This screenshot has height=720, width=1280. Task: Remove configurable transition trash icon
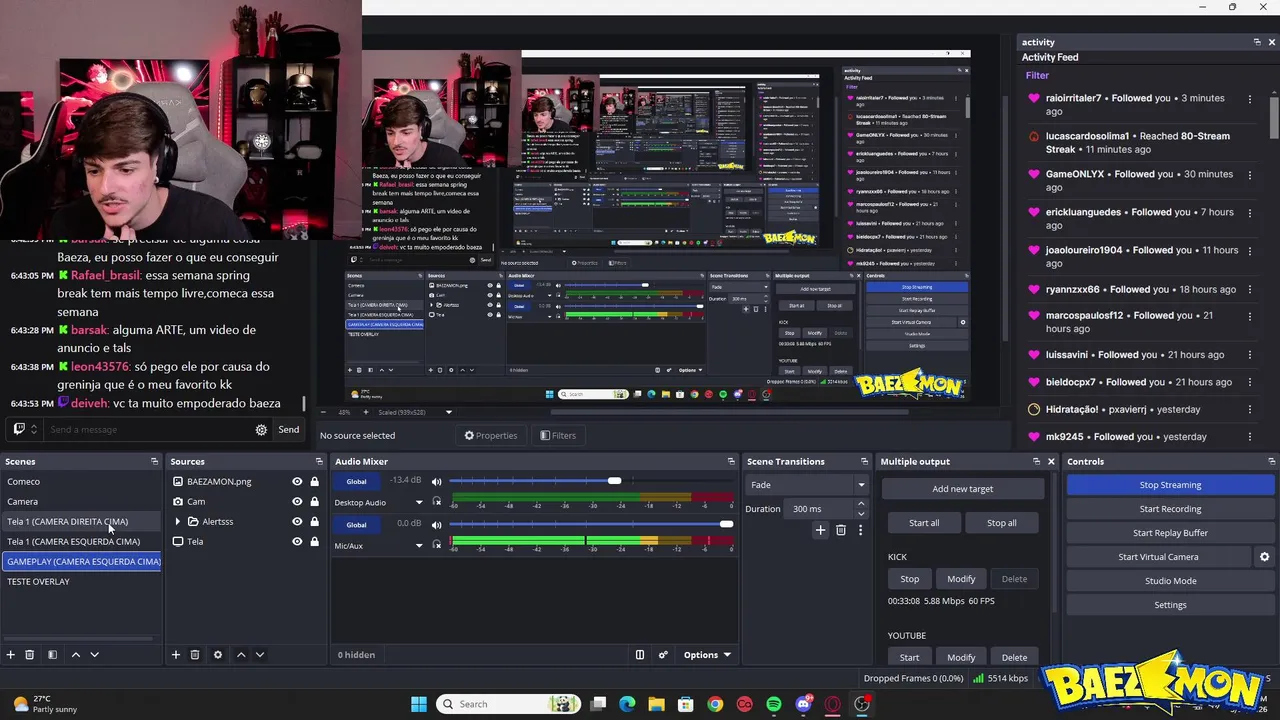click(x=841, y=530)
